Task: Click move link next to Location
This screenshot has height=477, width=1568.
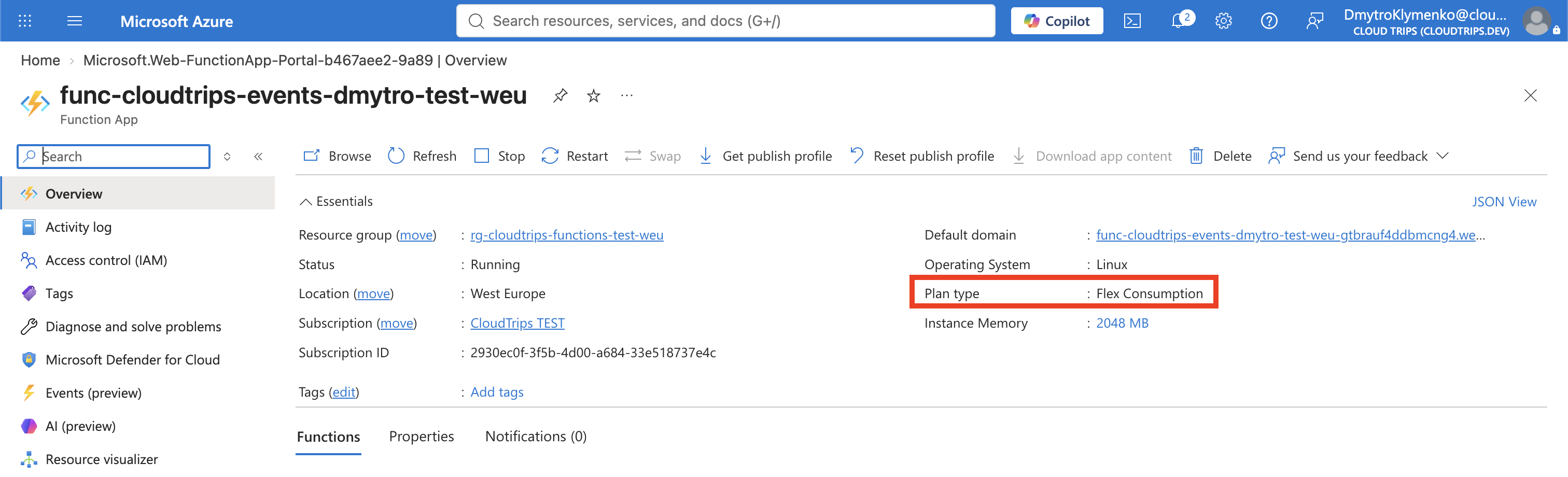Action: [373, 294]
